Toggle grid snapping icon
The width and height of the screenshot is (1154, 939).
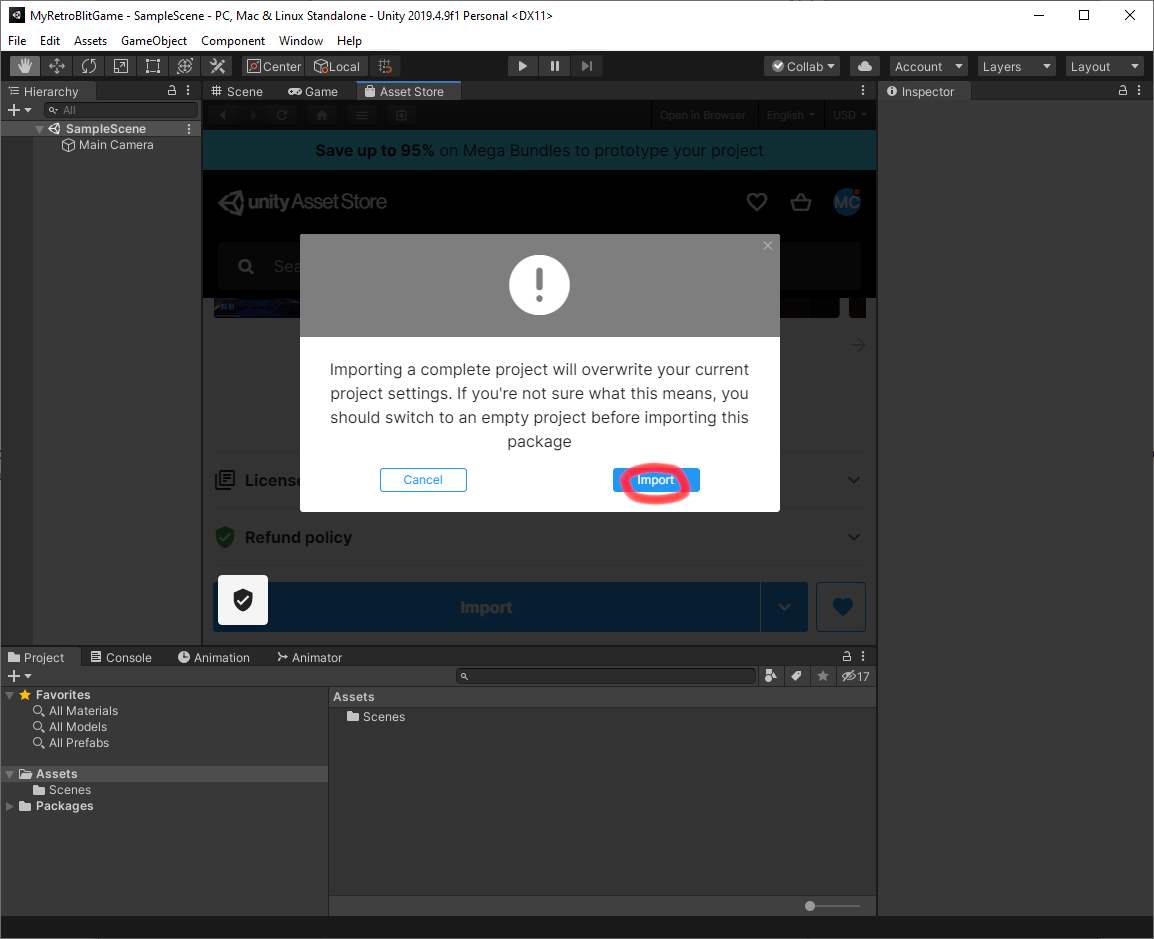(x=385, y=66)
